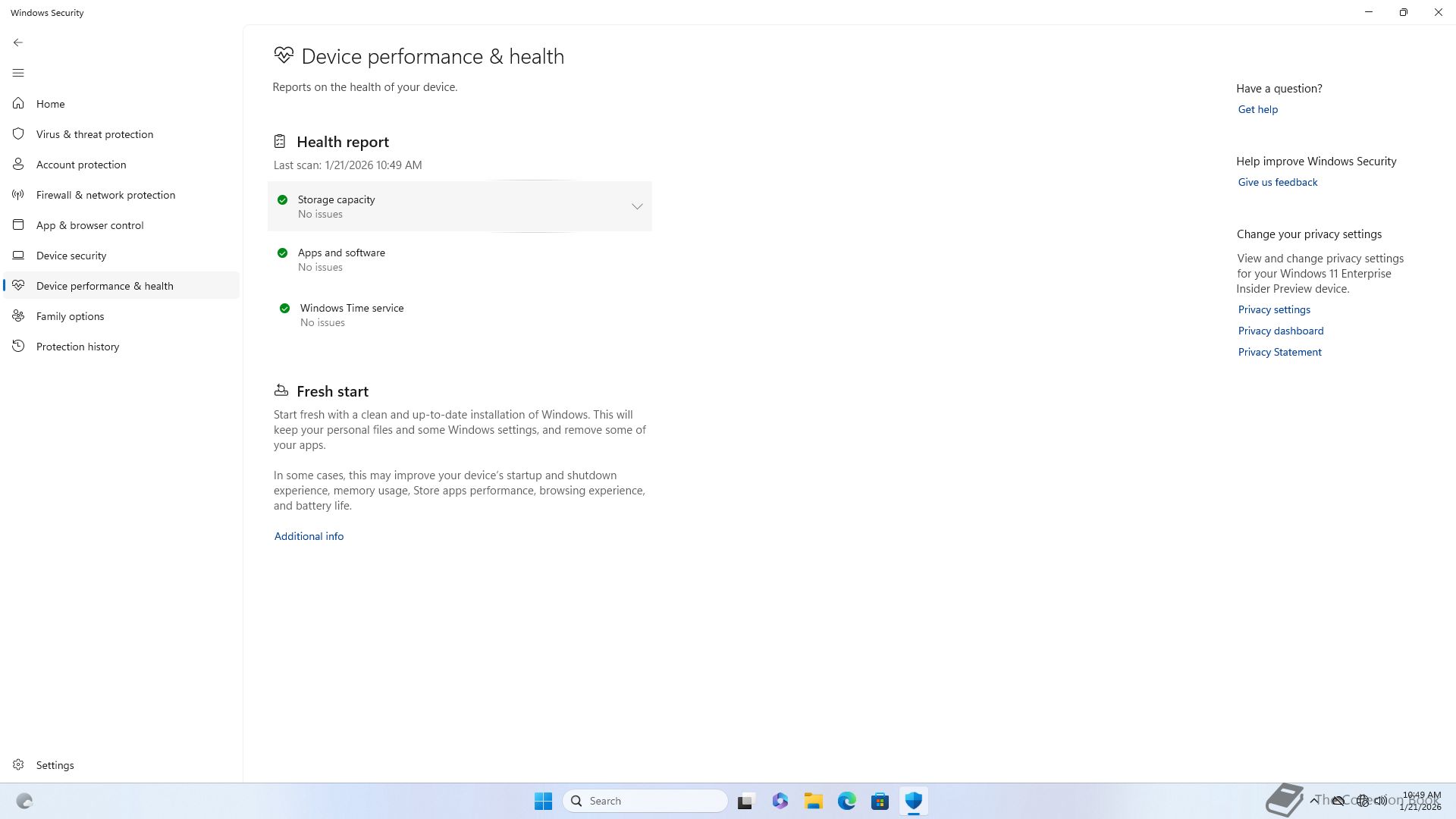Click the back arrow icon
This screenshot has height=819, width=1456.
tap(18, 42)
